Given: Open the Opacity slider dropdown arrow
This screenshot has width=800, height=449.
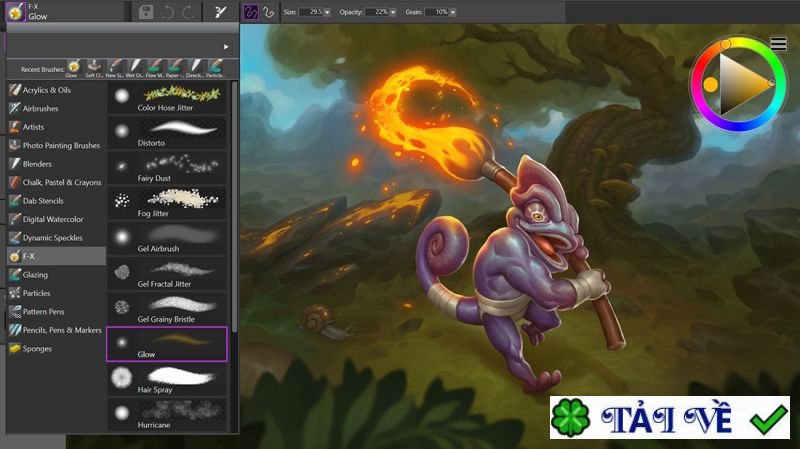Looking at the screenshot, I should 393,12.
